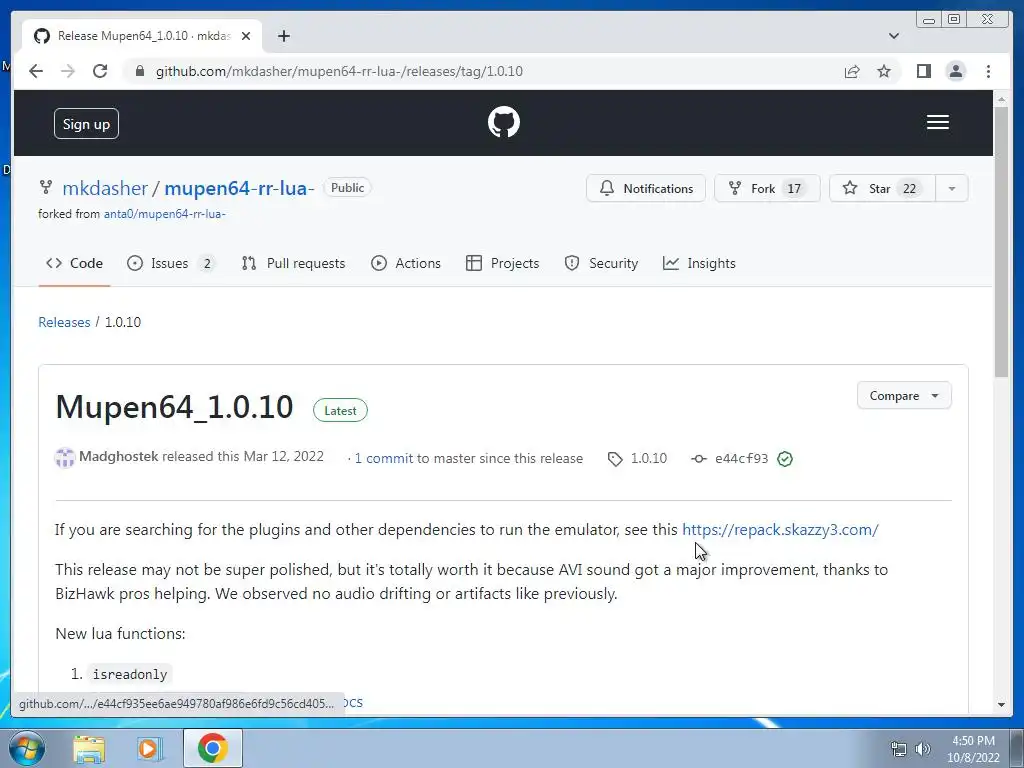Open Madghostek's profile link

pyautogui.click(x=118, y=456)
